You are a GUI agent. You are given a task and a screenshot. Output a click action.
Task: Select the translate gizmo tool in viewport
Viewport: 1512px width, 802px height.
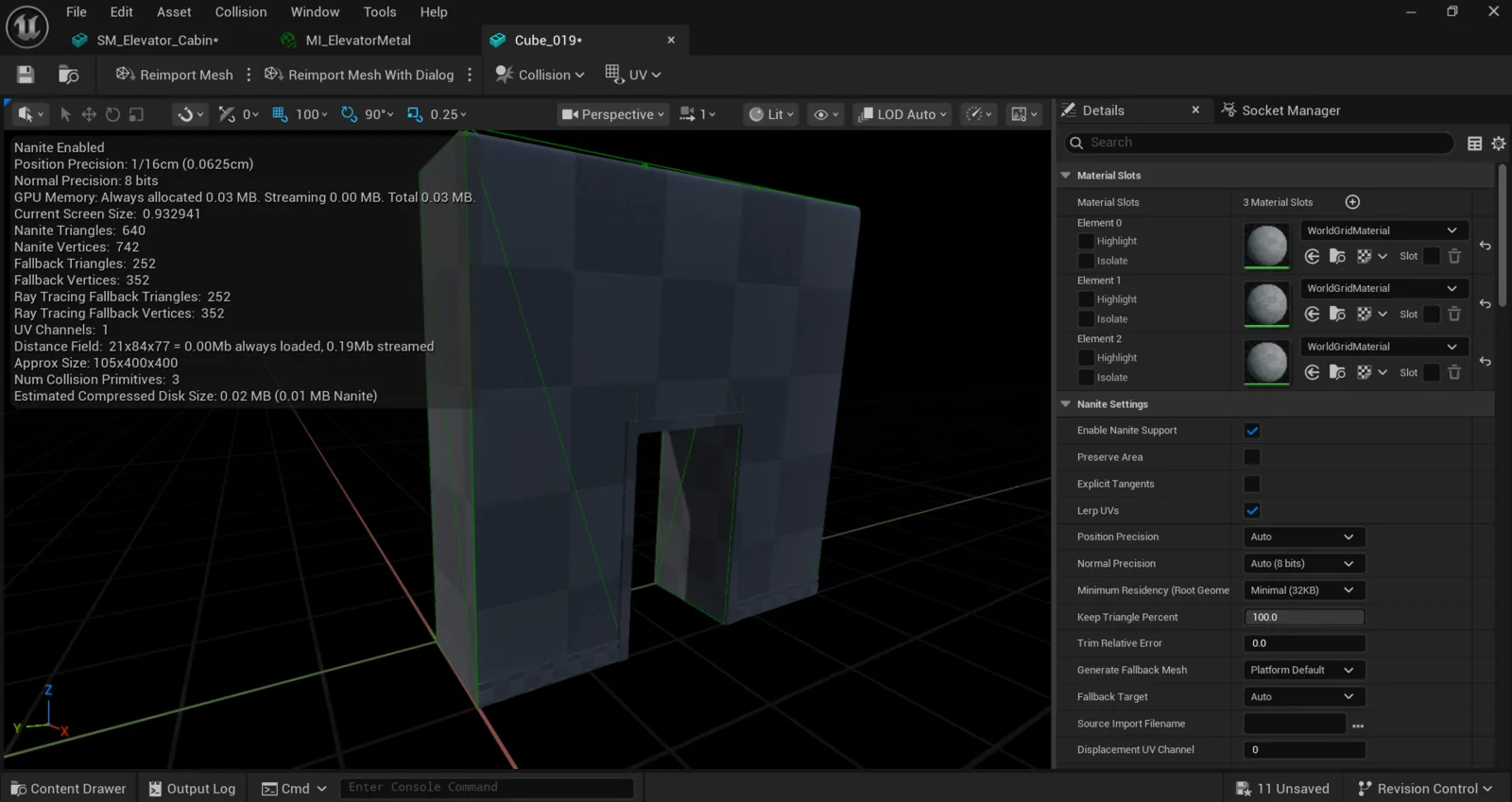tap(89, 114)
